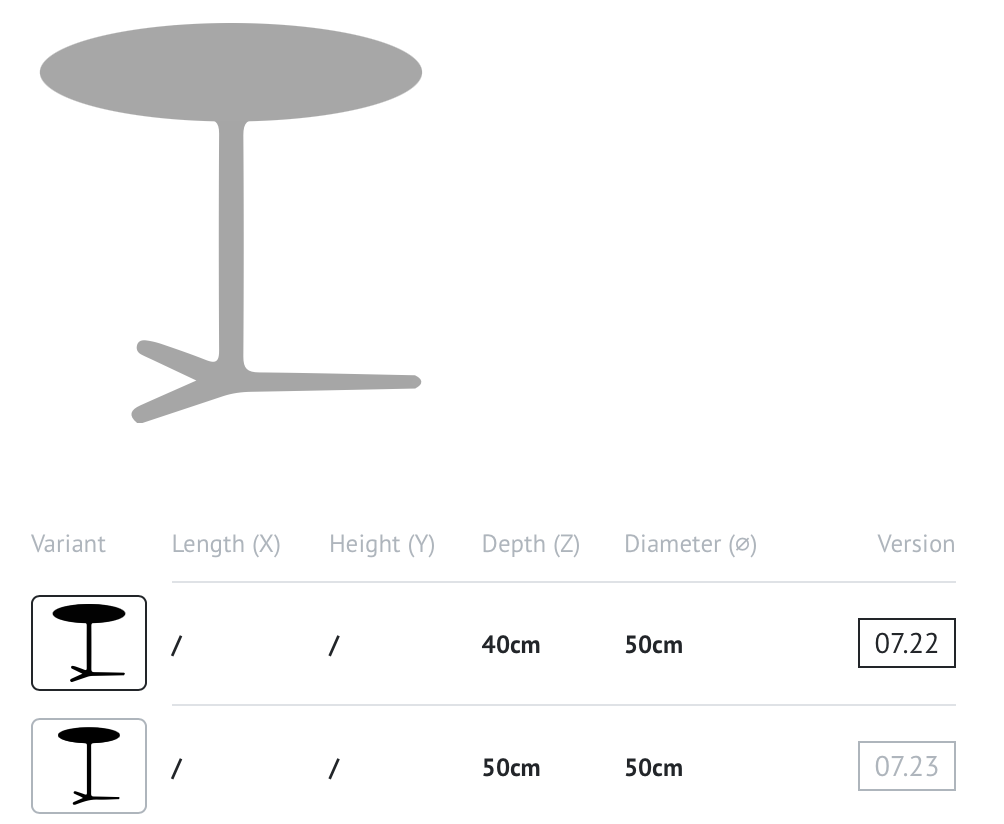1004x824 pixels.
Task: Click the Length (X) column header
Action: coord(226,544)
